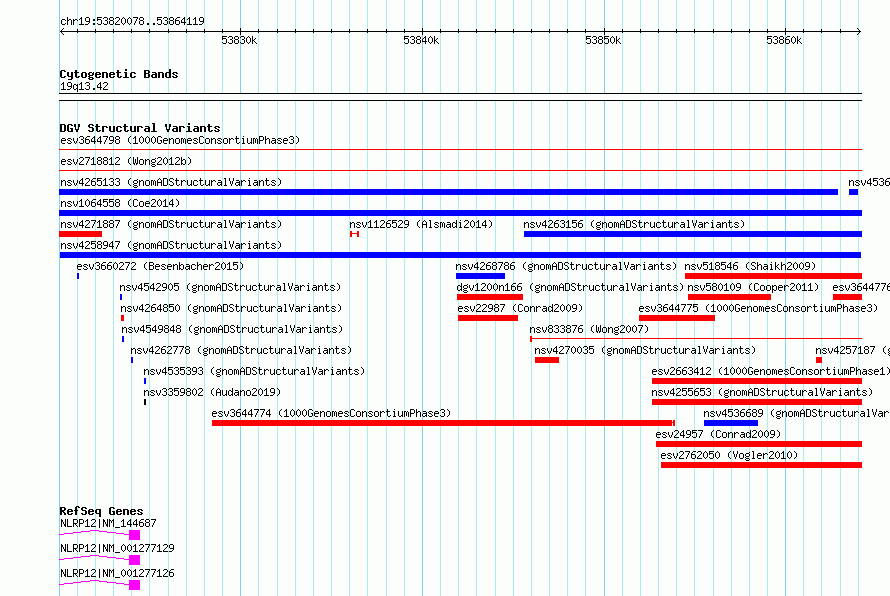Click the blue nsv4268786 variant bar
The height and width of the screenshot is (596, 890).
pyautogui.click(x=480, y=276)
